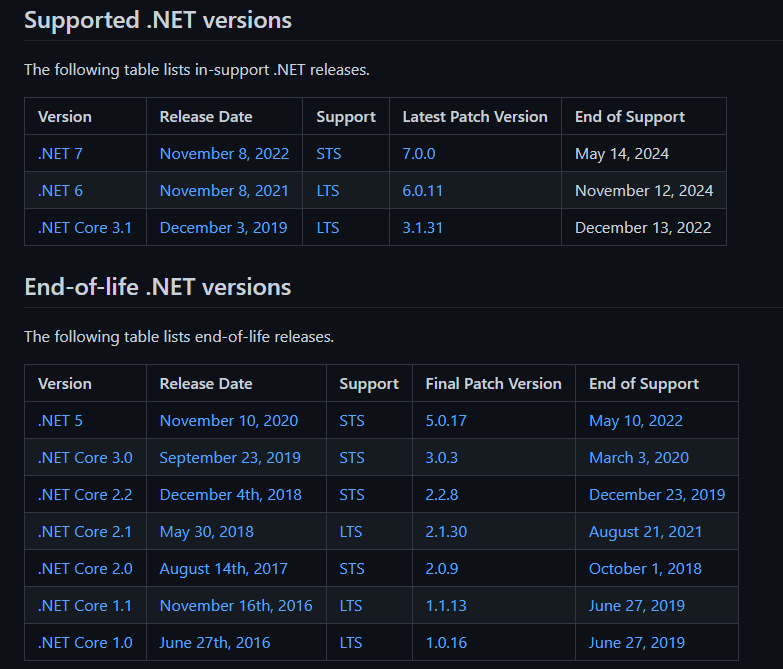Click the in-support .NET releases description text

197,70
